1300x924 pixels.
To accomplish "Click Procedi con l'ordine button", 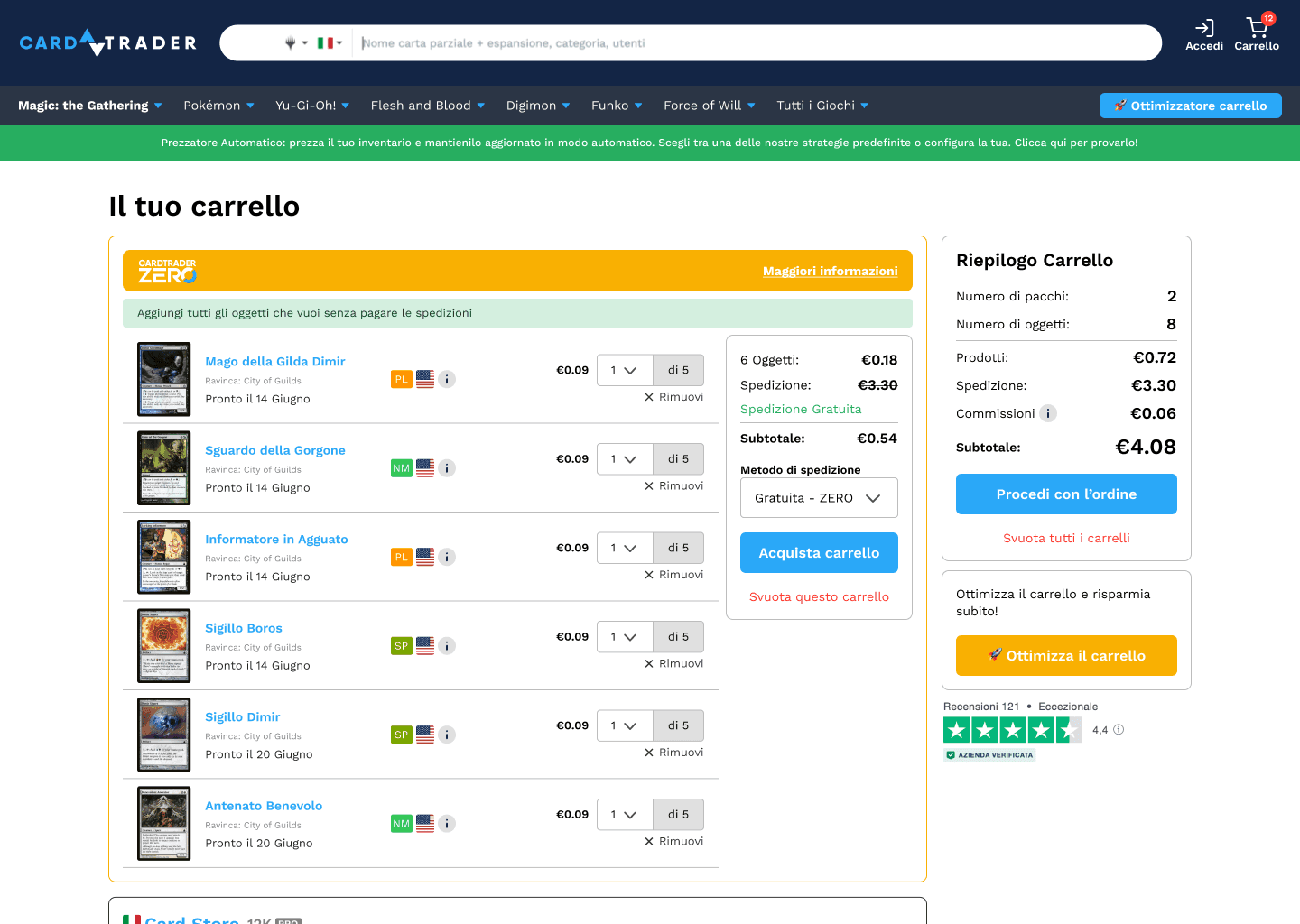I will (x=1066, y=494).
